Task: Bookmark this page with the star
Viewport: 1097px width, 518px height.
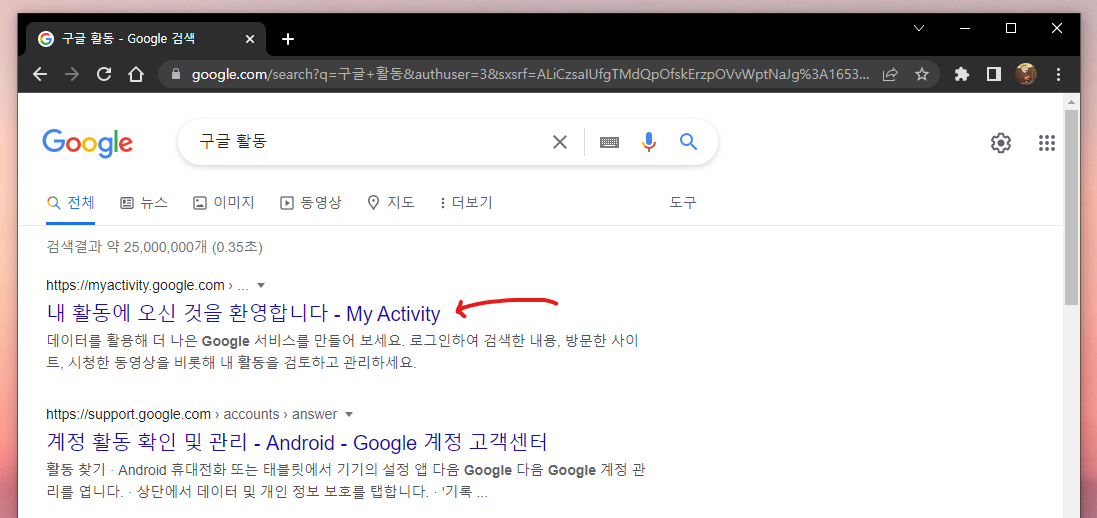Action: (x=922, y=74)
